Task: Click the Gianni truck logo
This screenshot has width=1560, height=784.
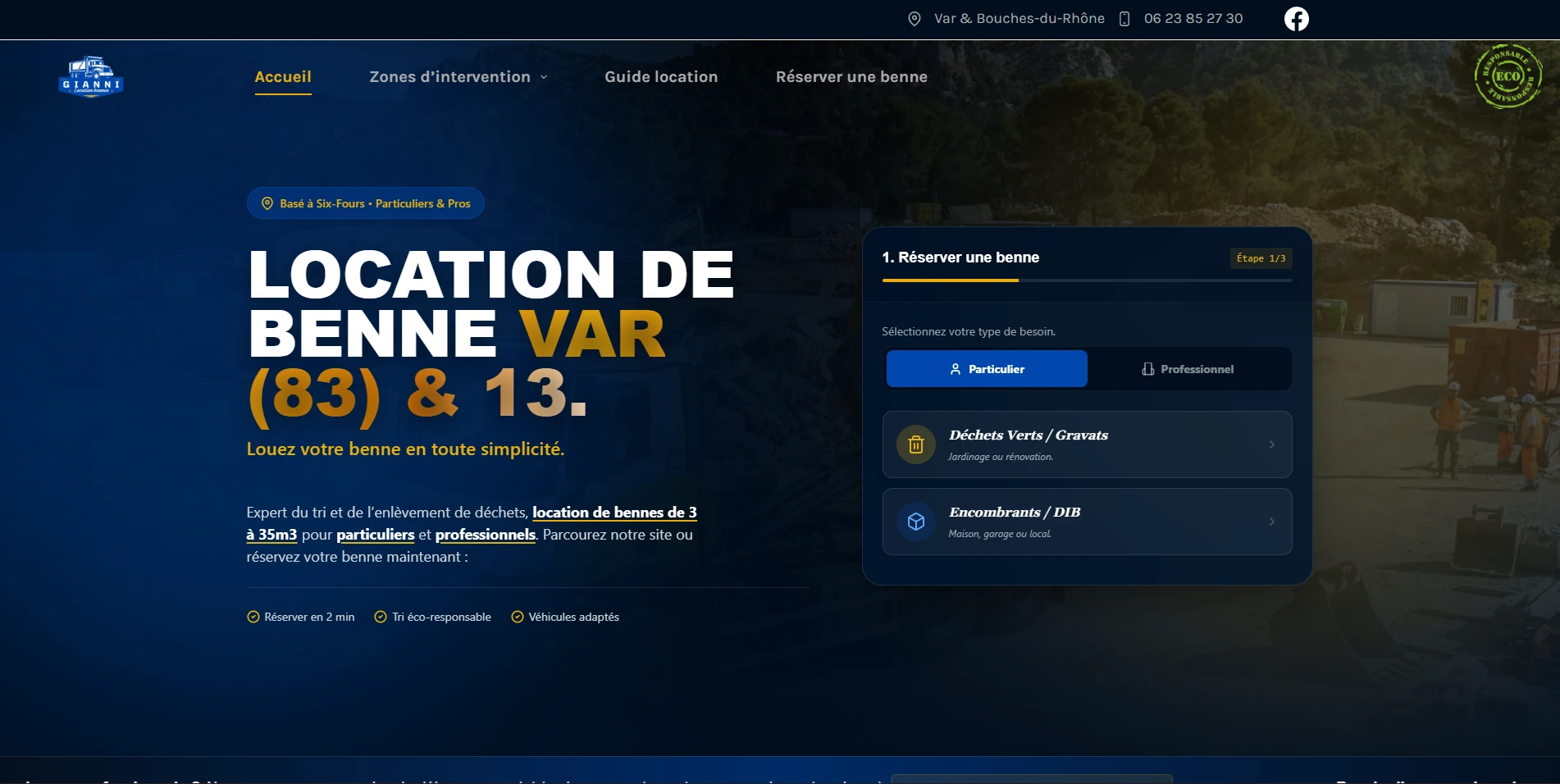Action: click(90, 77)
